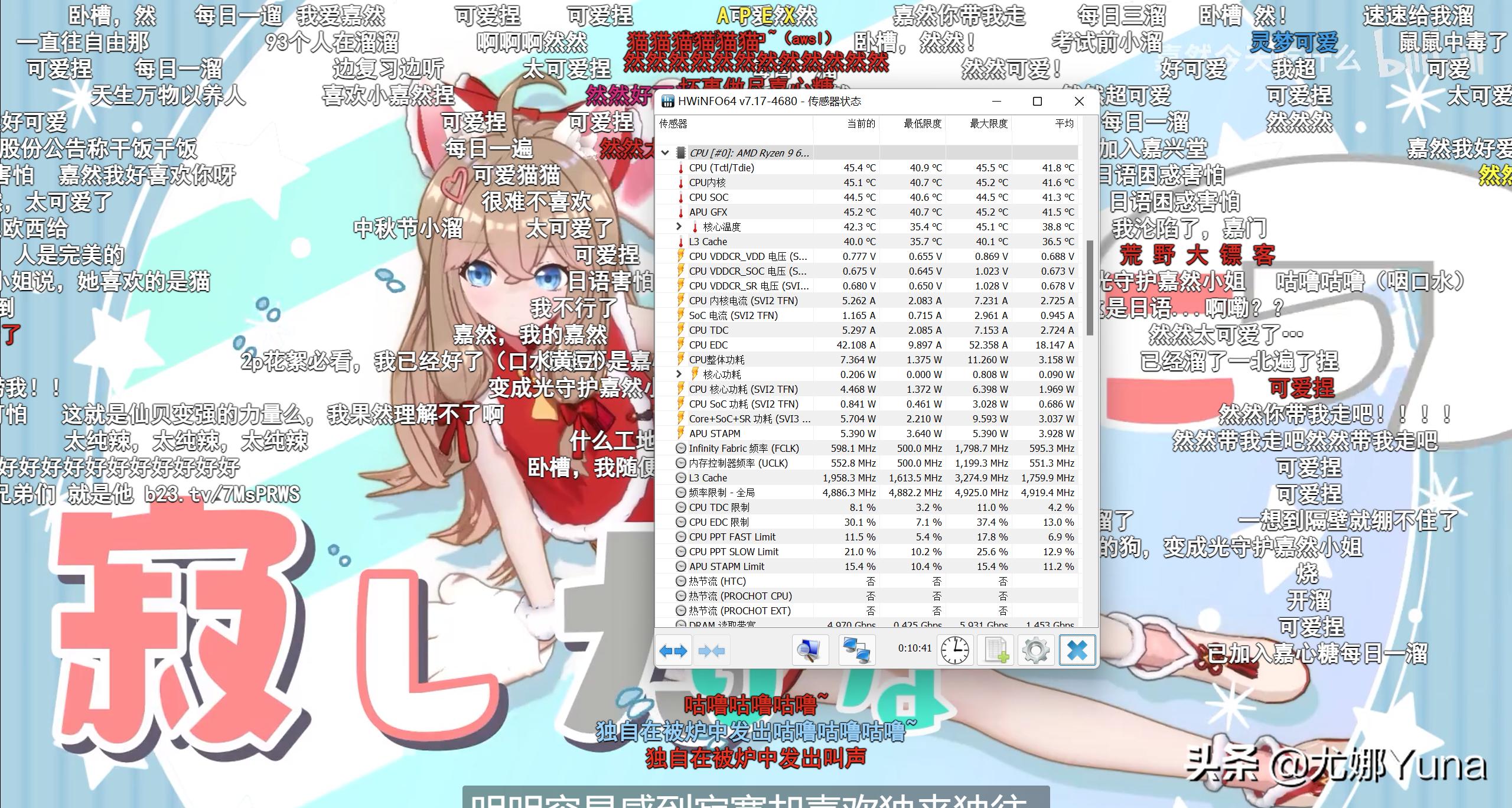Viewport: 1512px width, 808px height.
Task: Close the sensor panel with the blue X button
Action: (1078, 650)
